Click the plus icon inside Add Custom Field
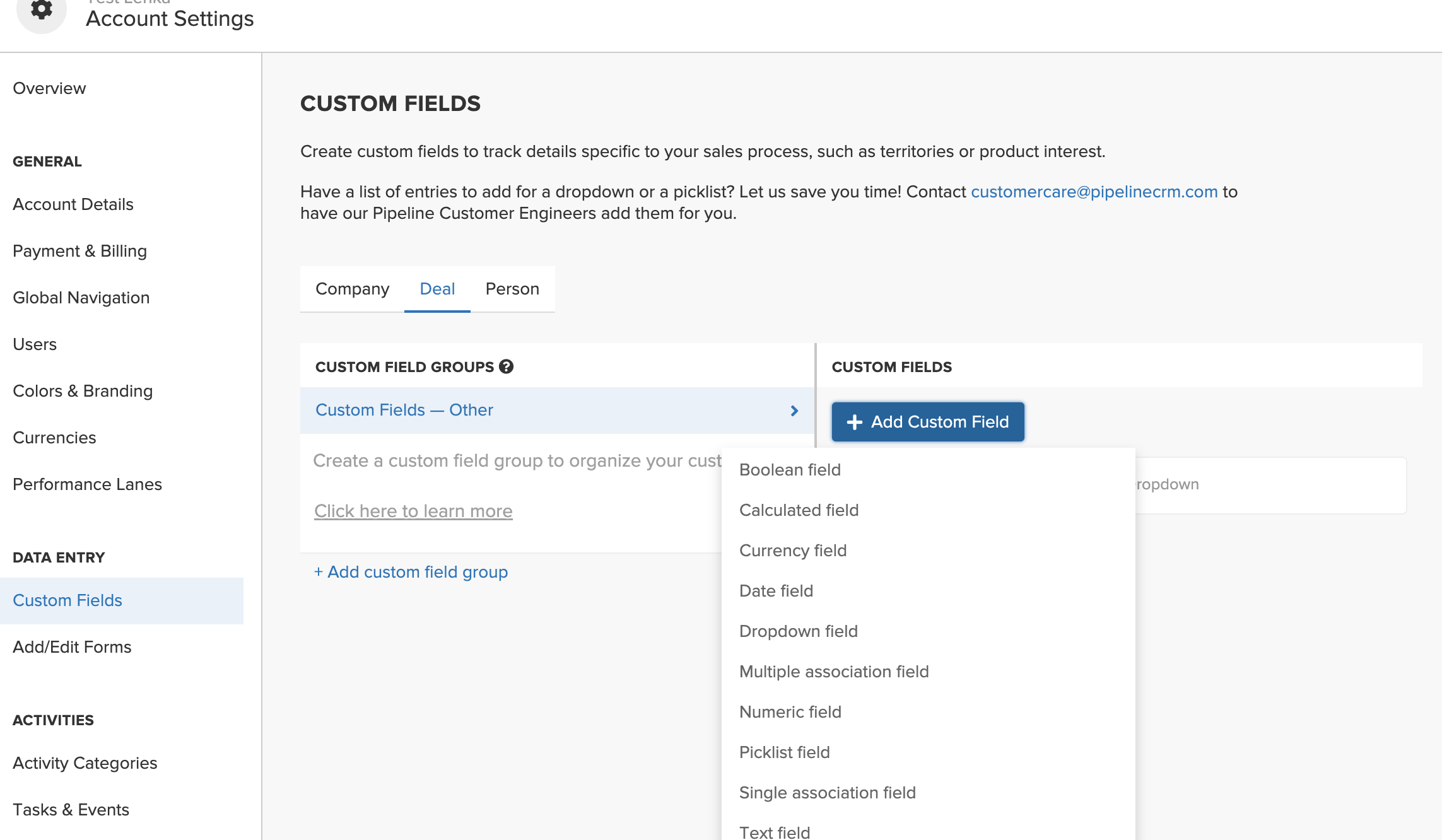The width and height of the screenshot is (1442, 840). (x=855, y=421)
